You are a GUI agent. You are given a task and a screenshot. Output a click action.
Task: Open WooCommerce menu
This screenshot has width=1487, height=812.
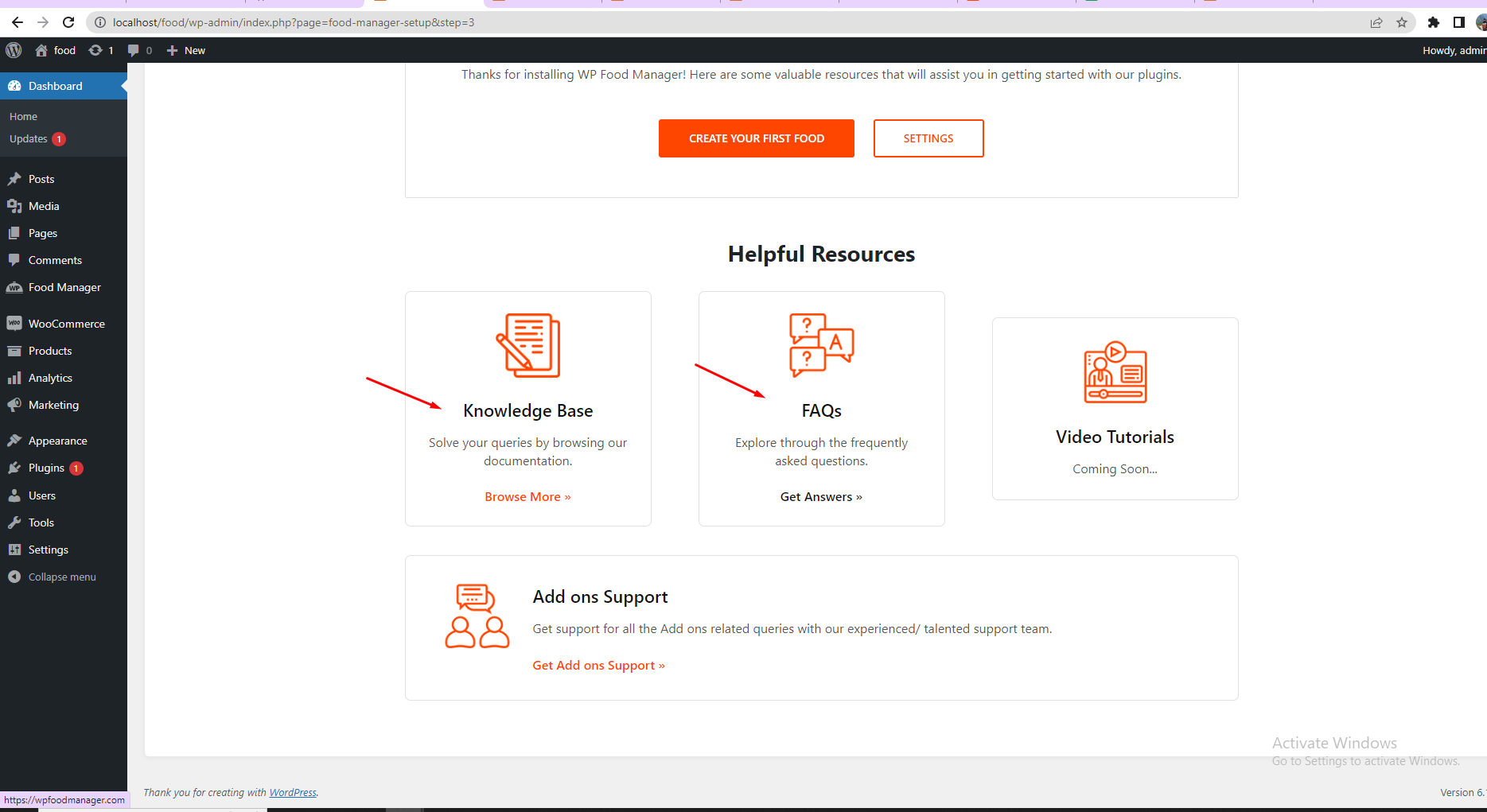64,324
